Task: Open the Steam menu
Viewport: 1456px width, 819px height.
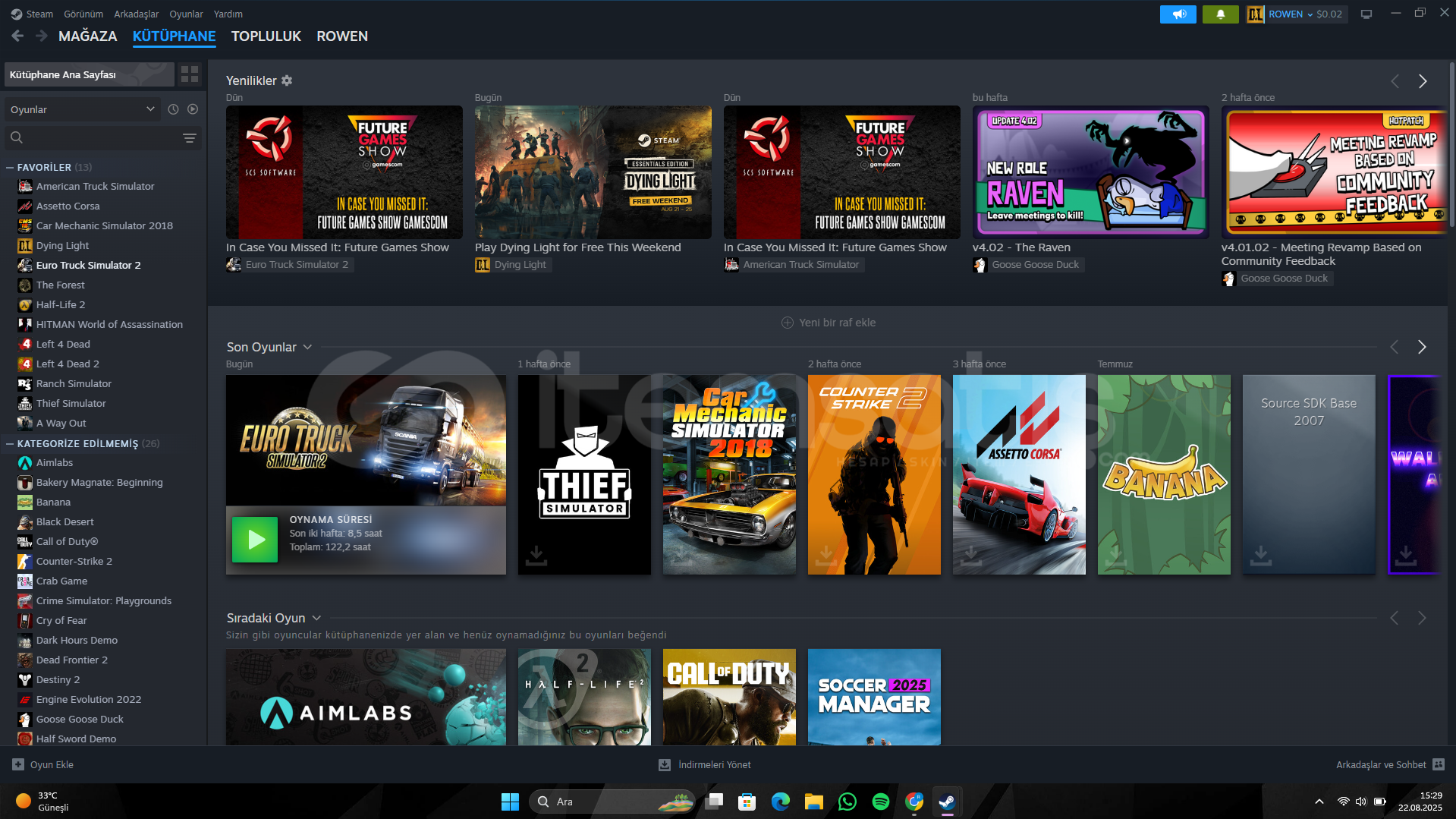Action: [39, 14]
